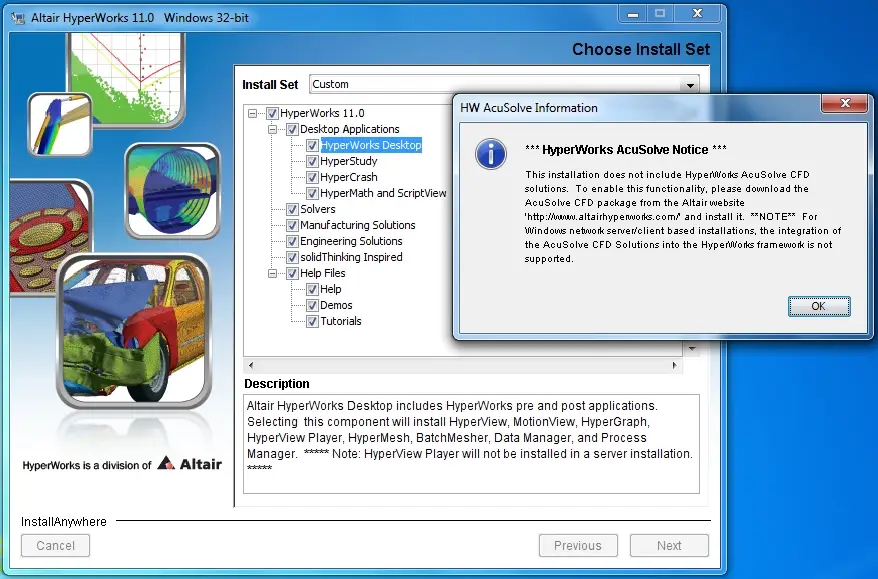The width and height of the screenshot is (878, 579).
Task: Click the cylindrical CFD model thumbnail
Action: point(173,191)
